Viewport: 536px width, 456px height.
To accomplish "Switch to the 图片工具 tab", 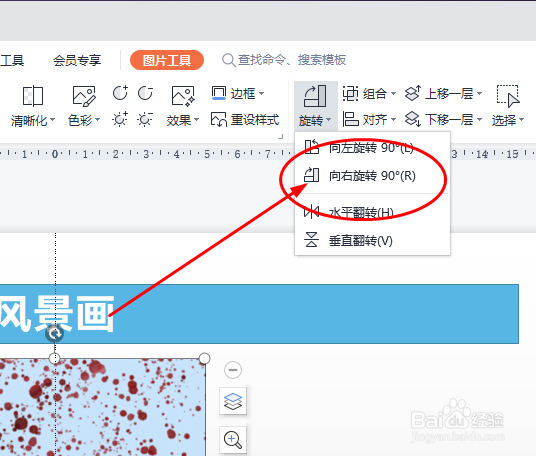I will [167, 60].
